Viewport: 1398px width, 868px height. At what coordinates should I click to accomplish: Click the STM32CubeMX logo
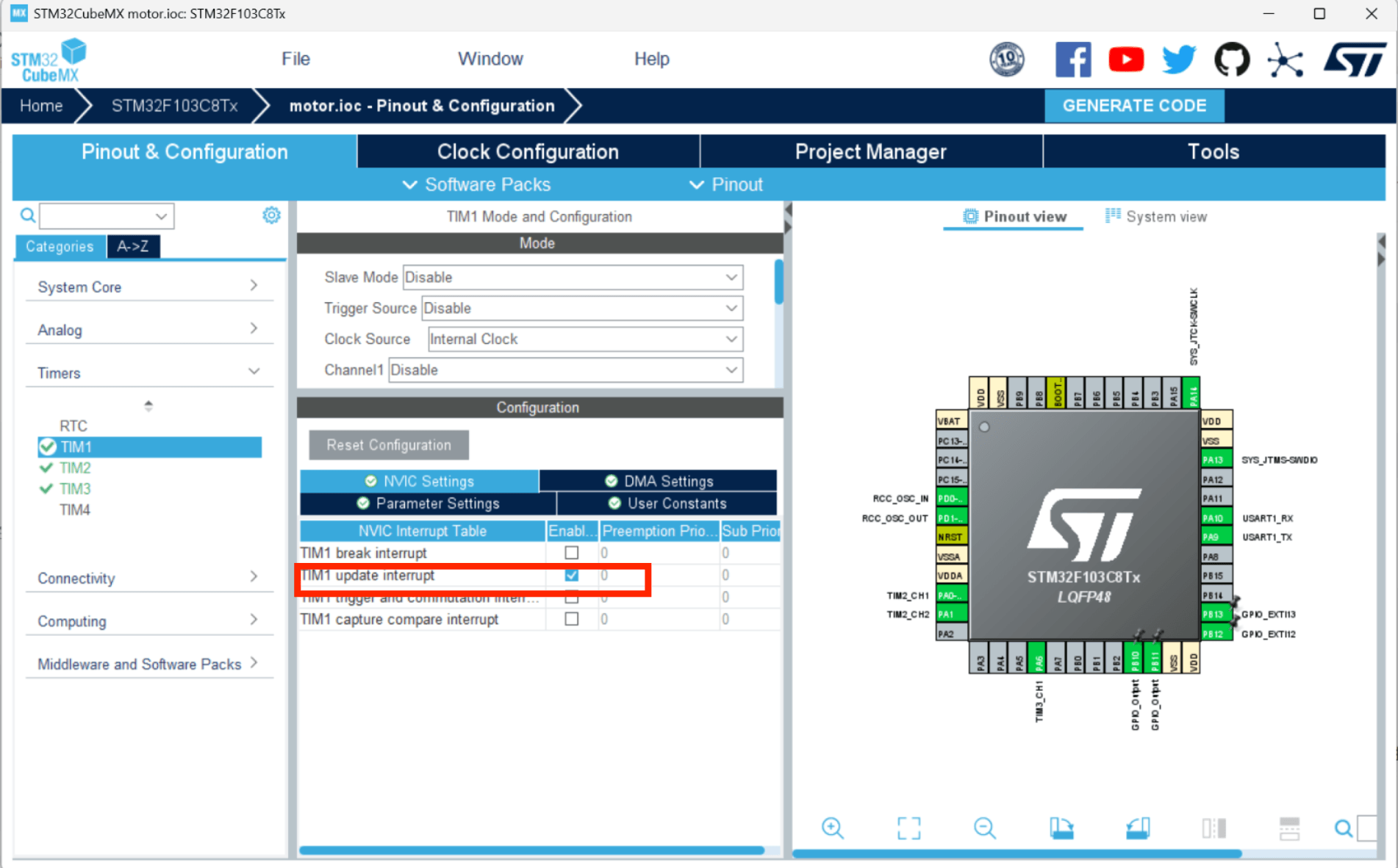pos(49,60)
